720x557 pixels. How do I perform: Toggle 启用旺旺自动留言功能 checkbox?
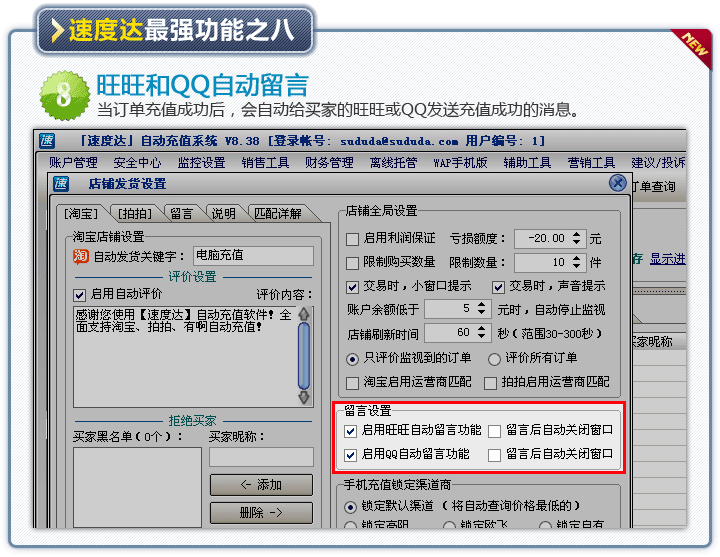point(350,431)
